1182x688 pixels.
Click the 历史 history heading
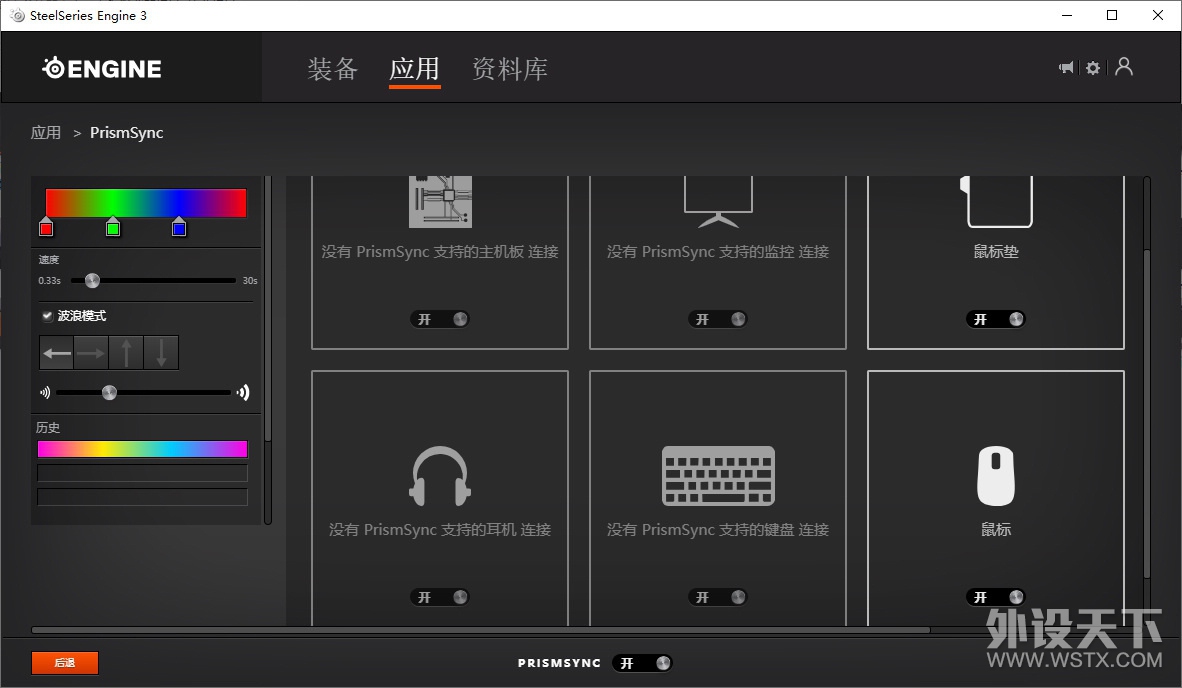48,428
